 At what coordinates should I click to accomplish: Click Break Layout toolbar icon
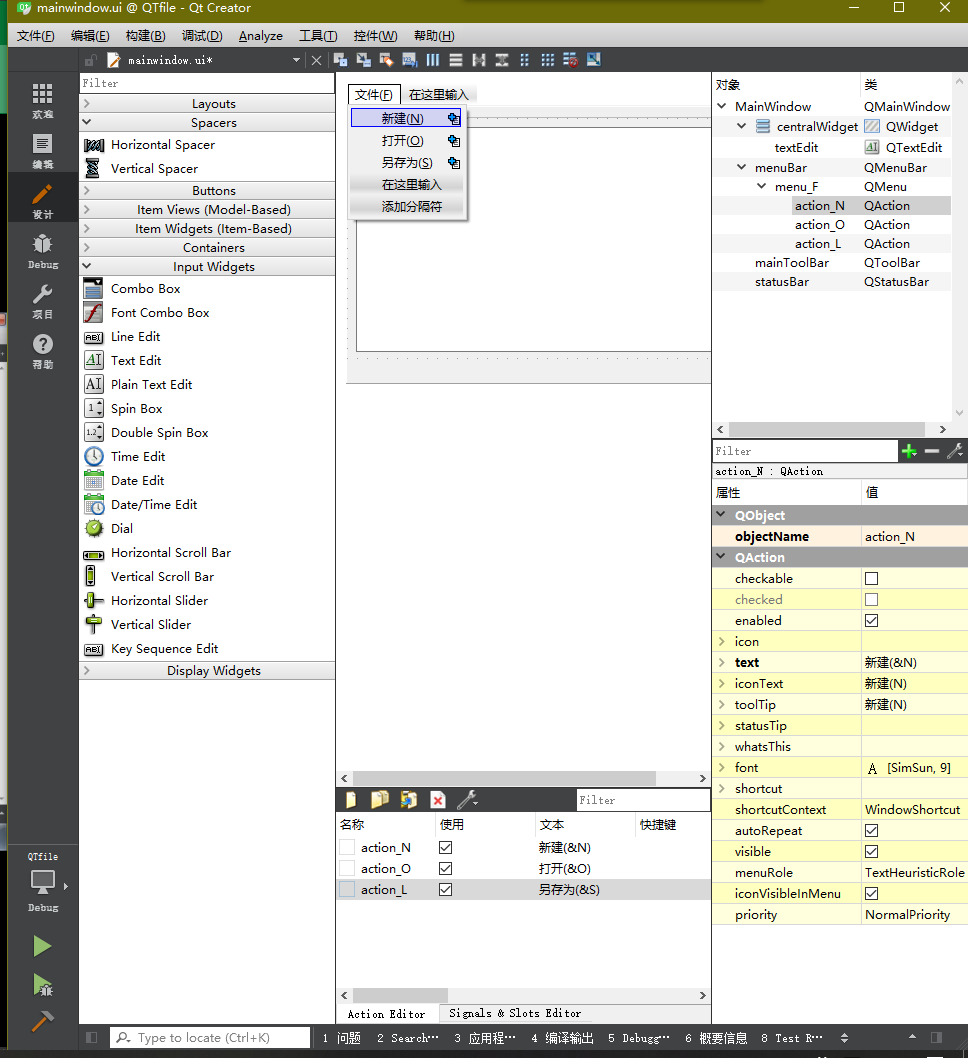click(571, 60)
